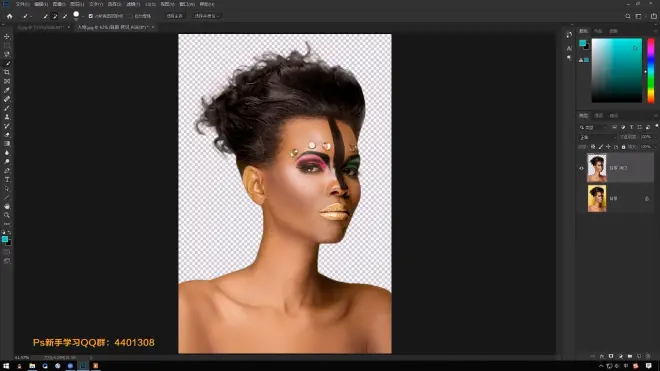This screenshot has height=371, width=660.
Task: Choose the Subtract from Selection mode
Action: click(64, 16)
